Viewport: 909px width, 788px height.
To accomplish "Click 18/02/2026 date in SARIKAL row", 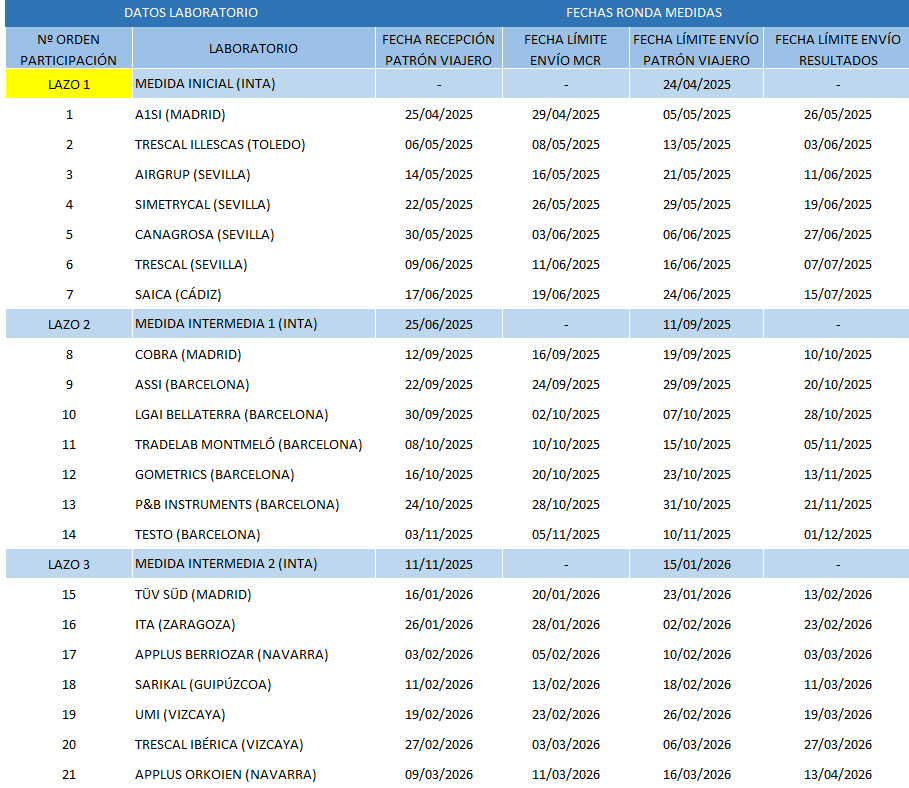I will point(697,685).
